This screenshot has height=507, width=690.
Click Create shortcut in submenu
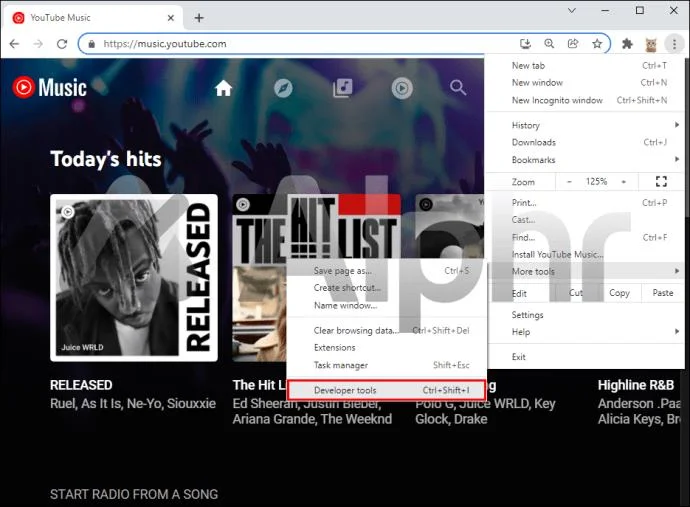[x=386, y=288]
